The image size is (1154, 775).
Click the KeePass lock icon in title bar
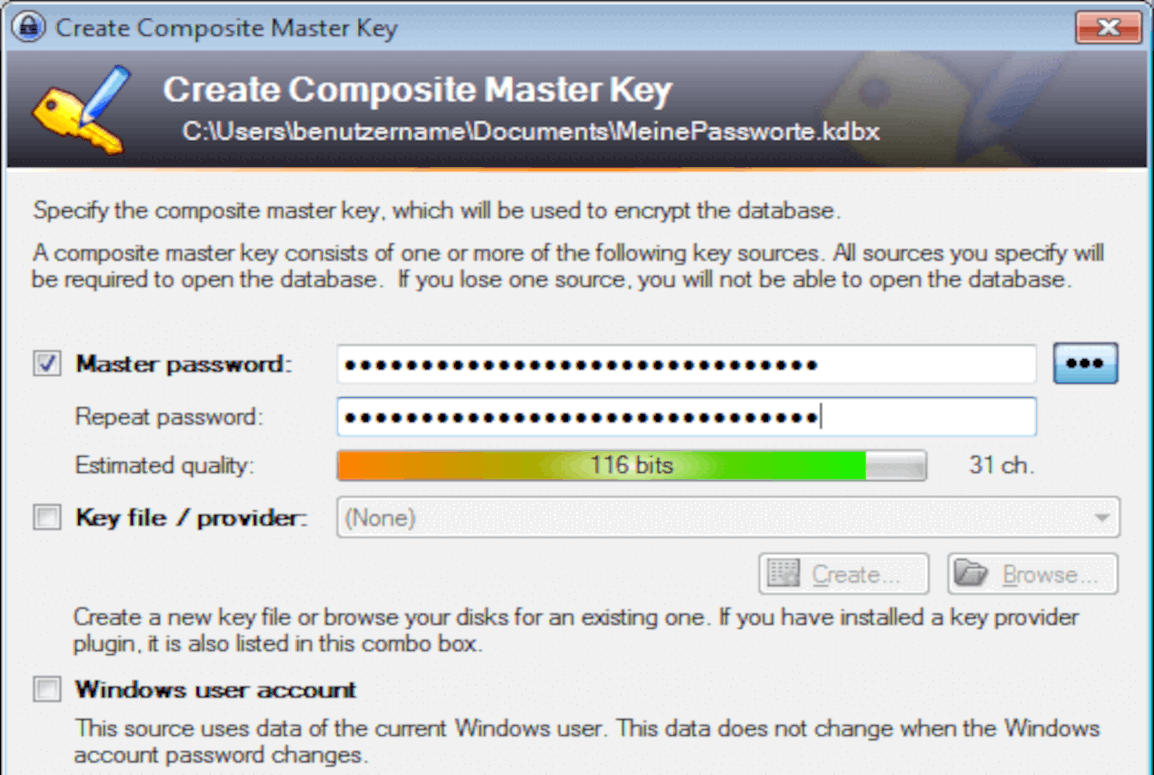[29, 27]
